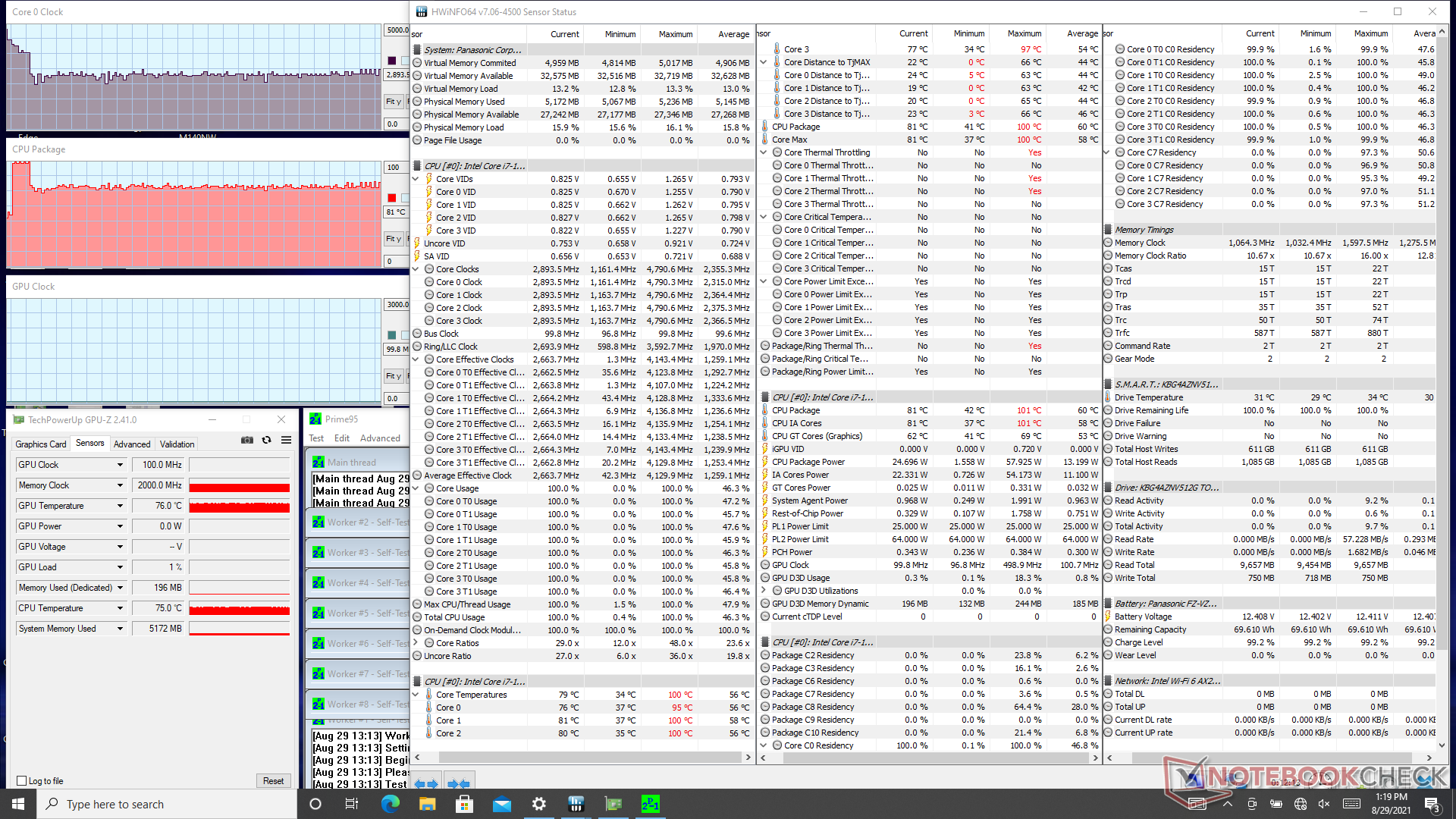
Task: Click the GPU-Z refresh icon
Action: click(x=266, y=440)
